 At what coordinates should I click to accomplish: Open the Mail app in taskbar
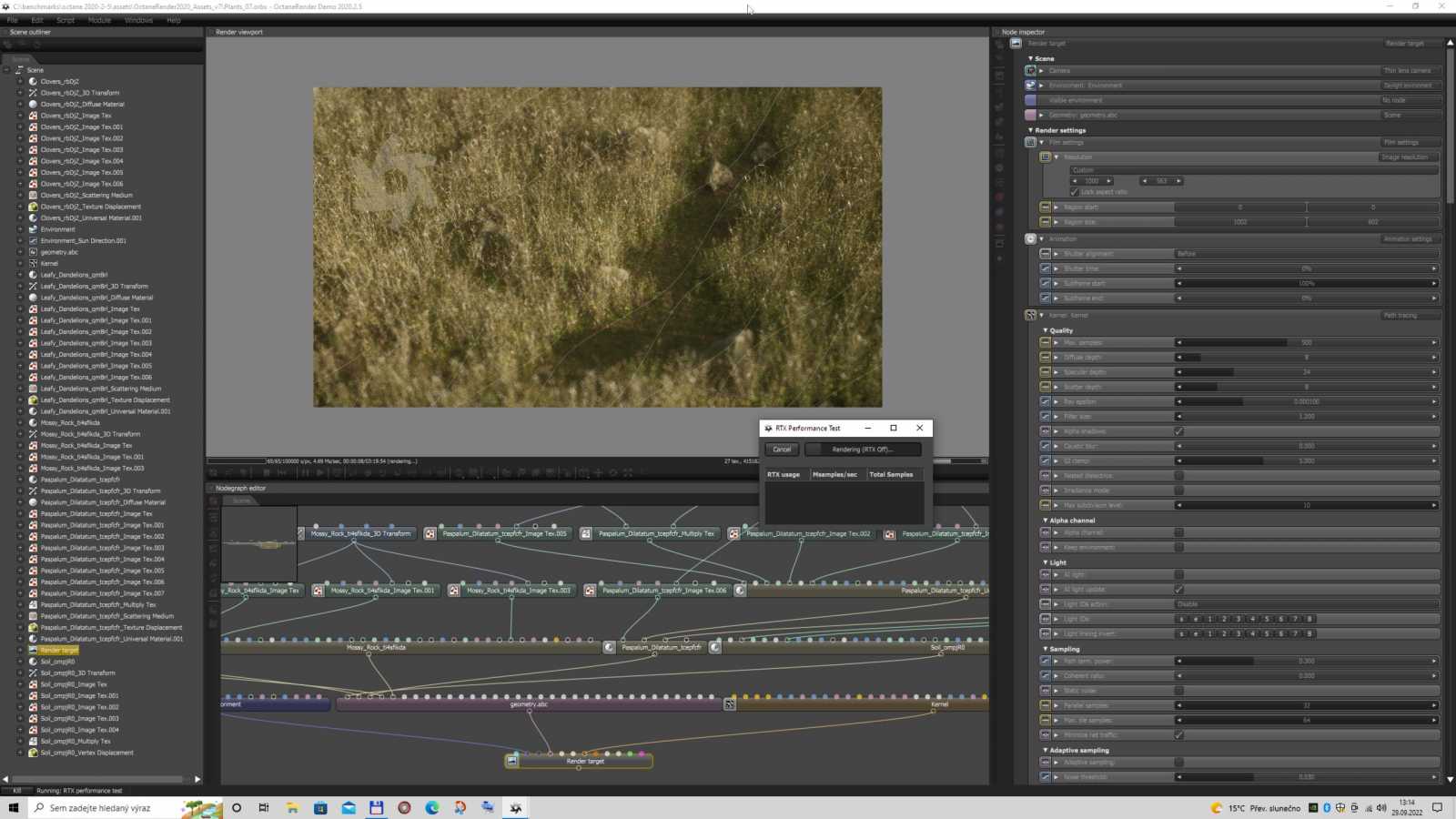[x=349, y=808]
